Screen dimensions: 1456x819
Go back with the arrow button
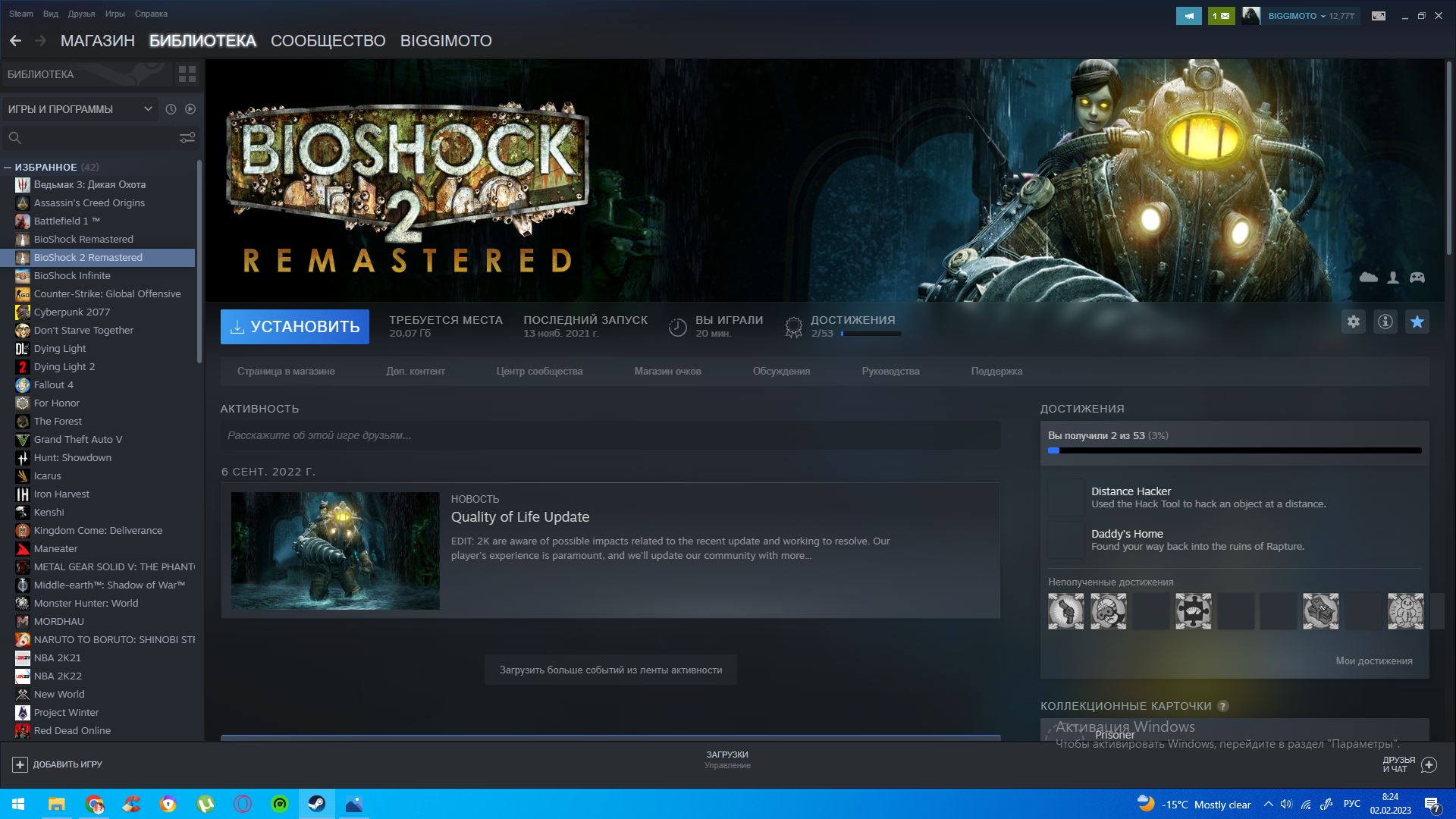[15, 41]
